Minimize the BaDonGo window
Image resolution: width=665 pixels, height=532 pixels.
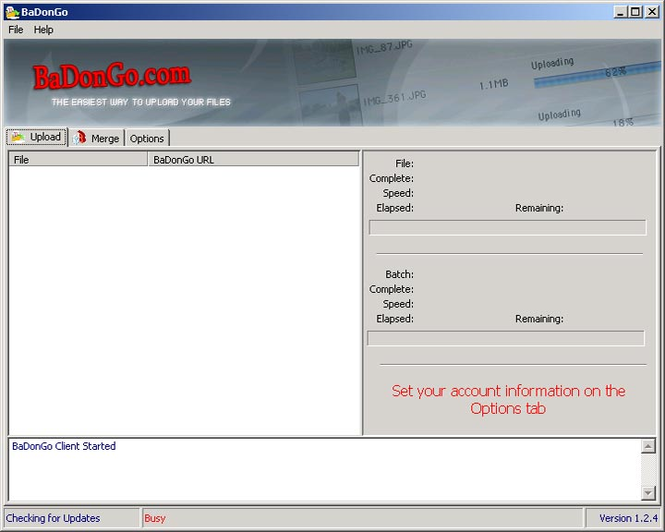(x=620, y=12)
